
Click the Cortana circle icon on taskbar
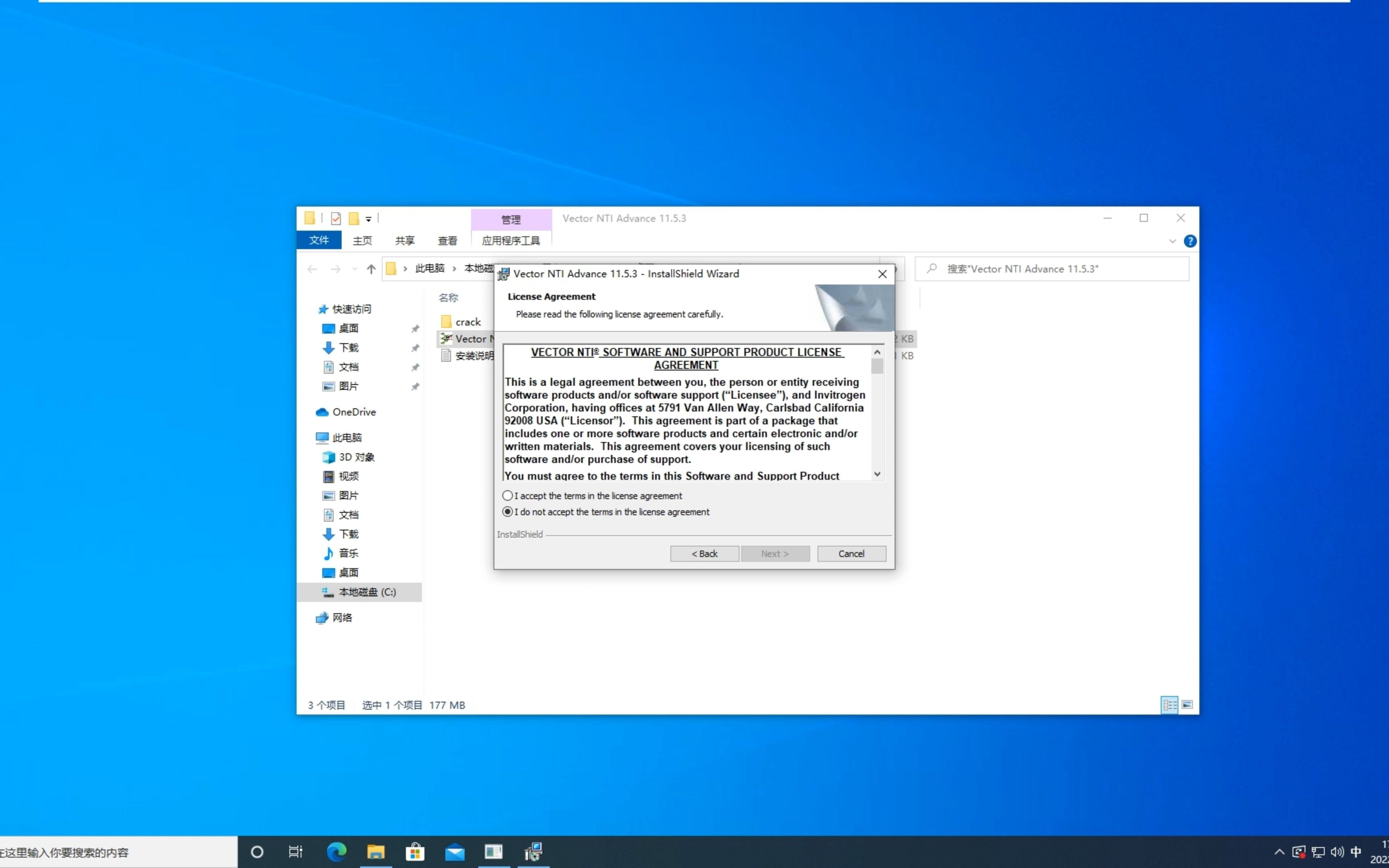pyautogui.click(x=257, y=852)
